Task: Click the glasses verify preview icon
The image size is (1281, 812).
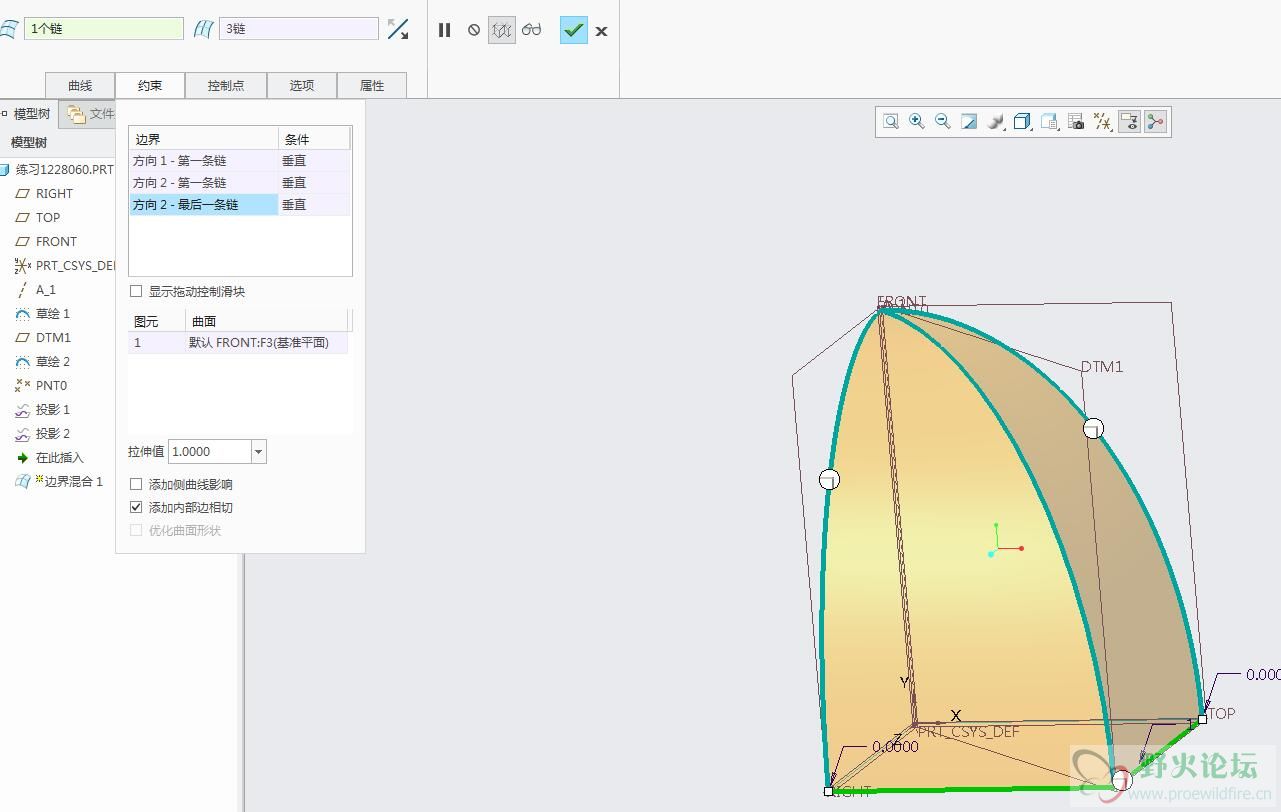Action: (531, 30)
